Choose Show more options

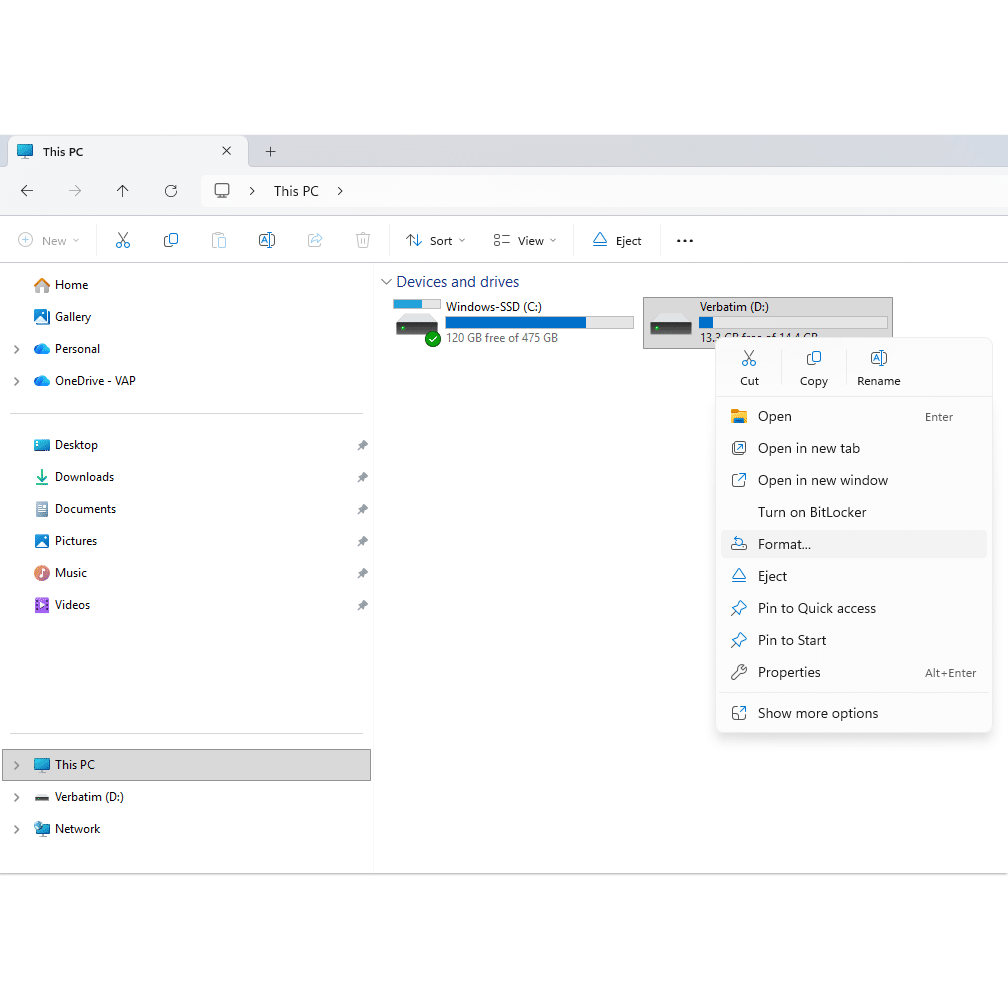pyautogui.click(x=854, y=714)
